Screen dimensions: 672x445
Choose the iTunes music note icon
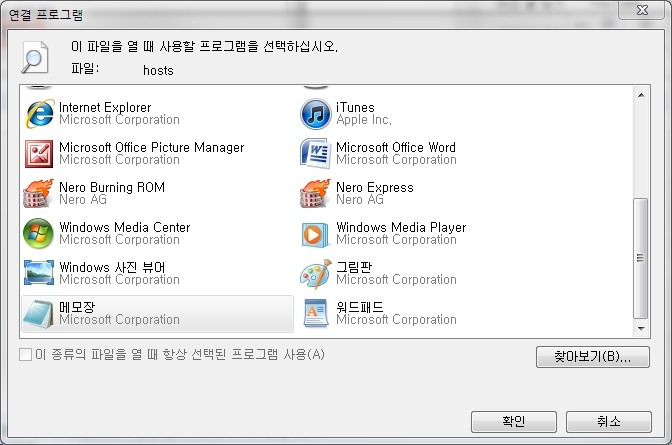[x=315, y=114]
